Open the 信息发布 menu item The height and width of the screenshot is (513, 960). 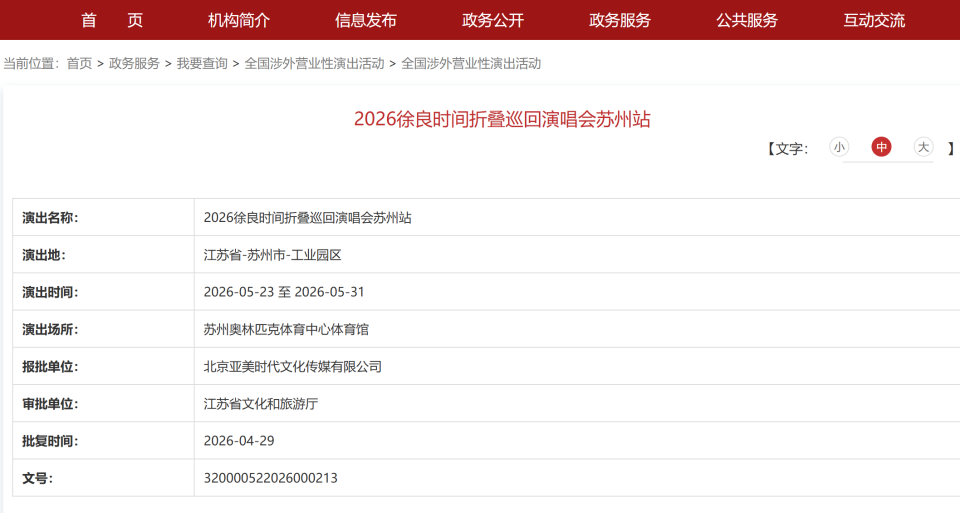pyautogui.click(x=366, y=21)
